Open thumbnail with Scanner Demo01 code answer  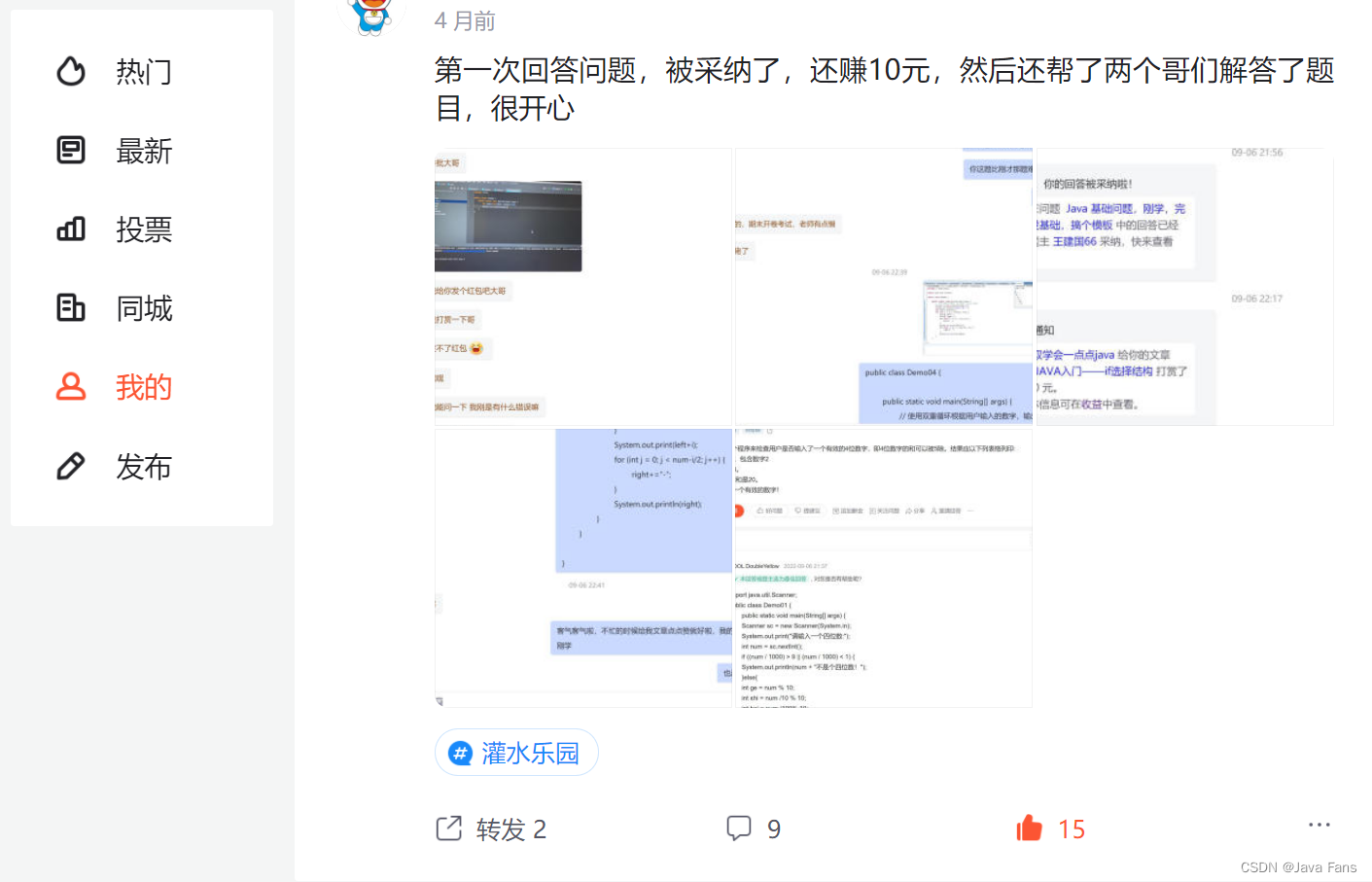[884, 568]
